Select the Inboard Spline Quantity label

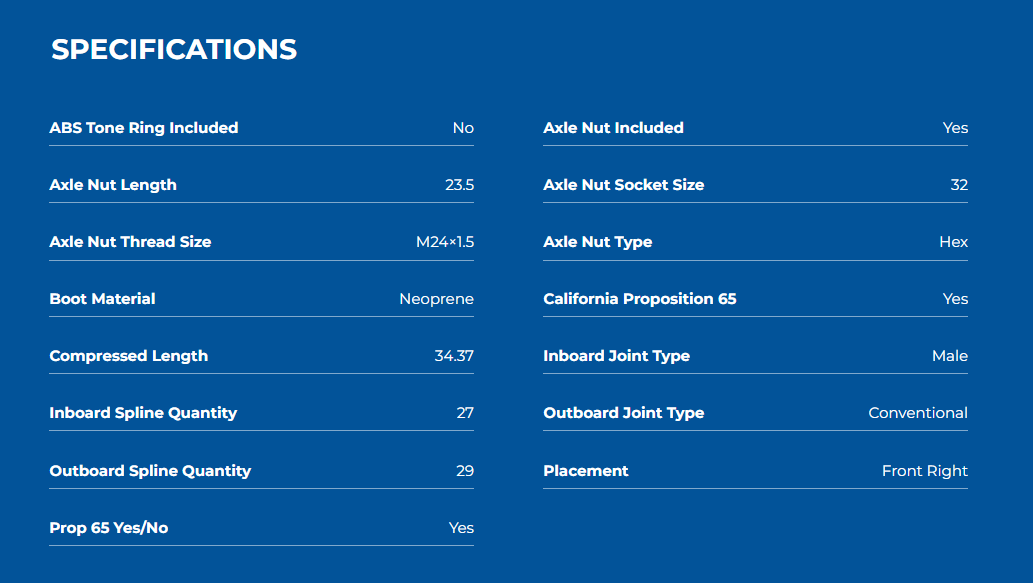point(143,413)
